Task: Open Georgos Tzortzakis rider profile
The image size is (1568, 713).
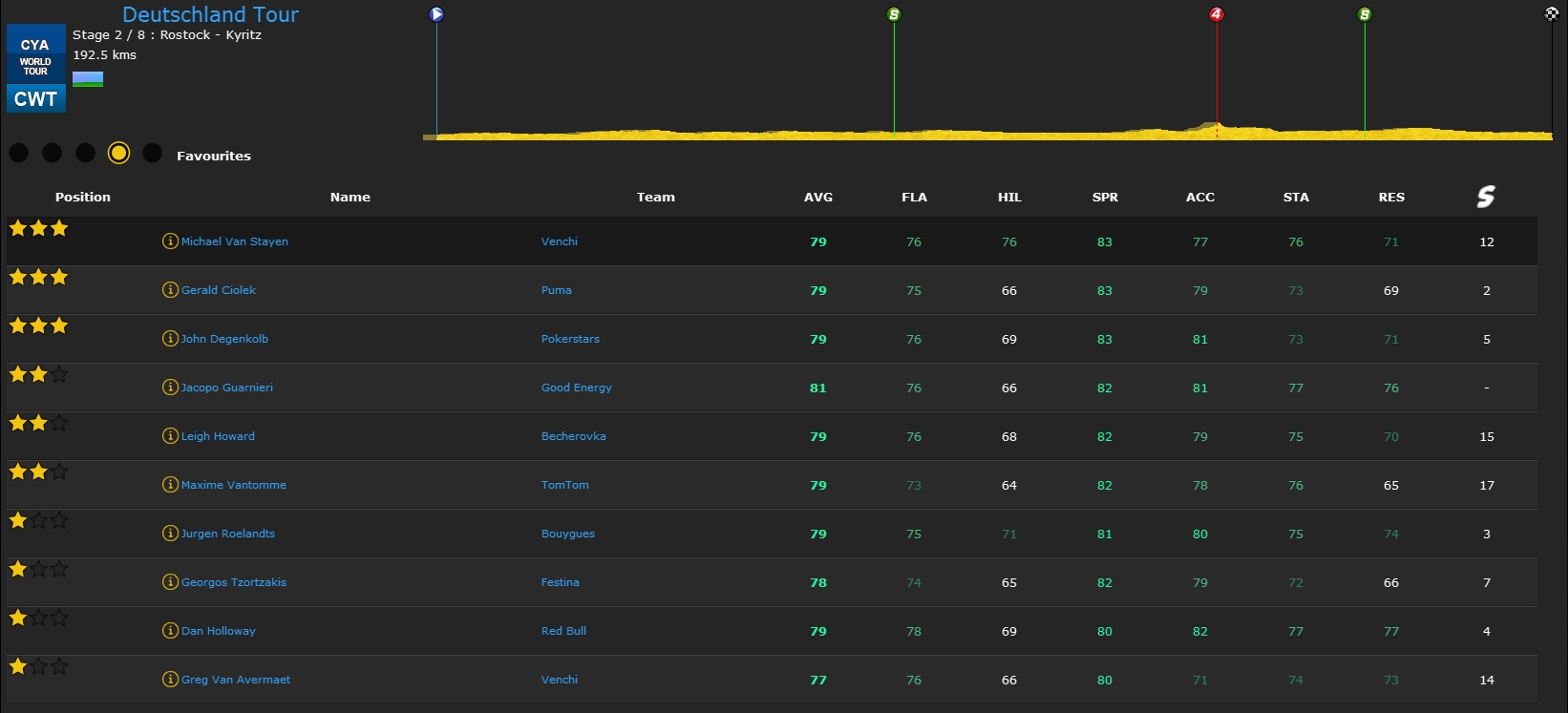Action: coord(234,582)
